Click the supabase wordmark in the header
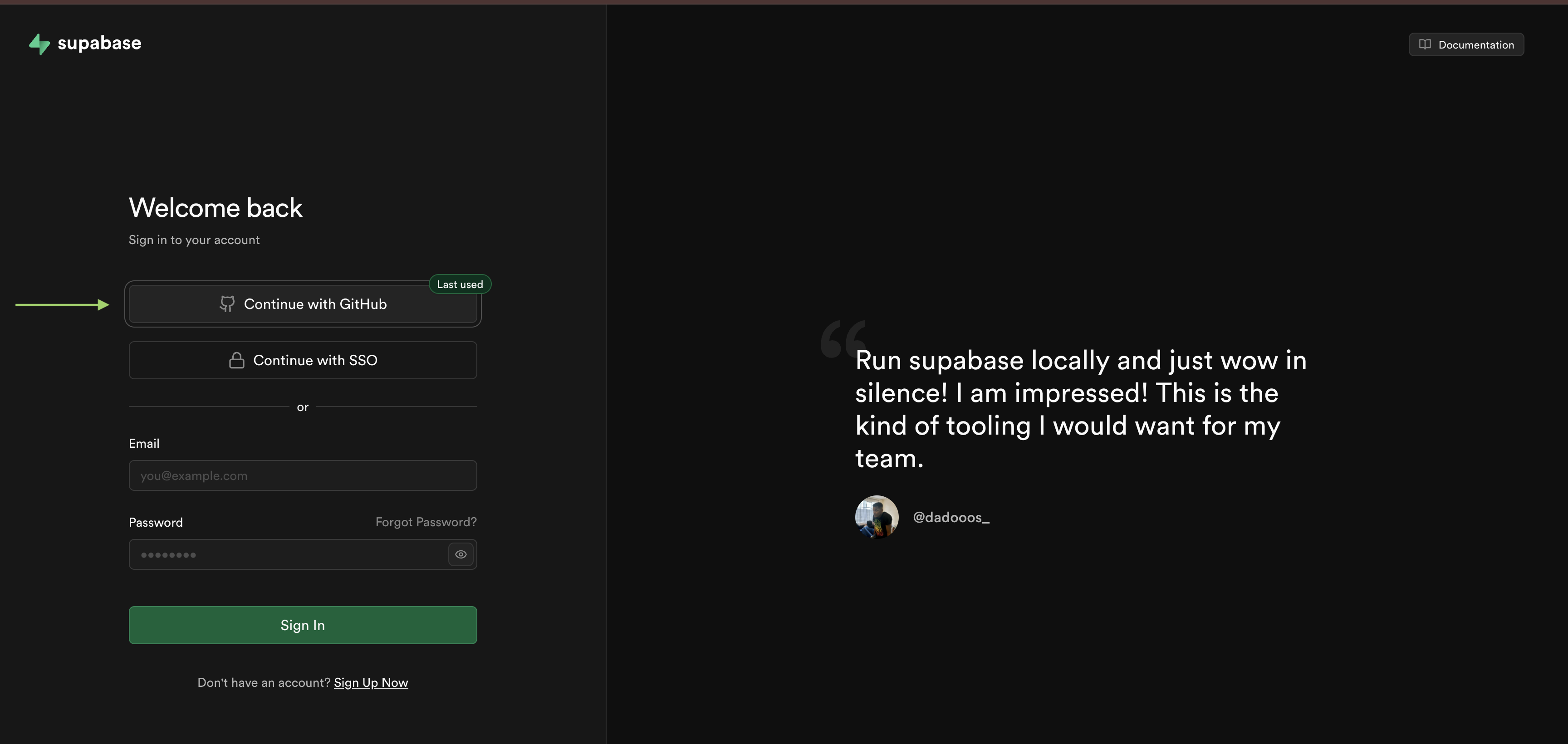The width and height of the screenshot is (1568, 744). [x=98, y=43]
